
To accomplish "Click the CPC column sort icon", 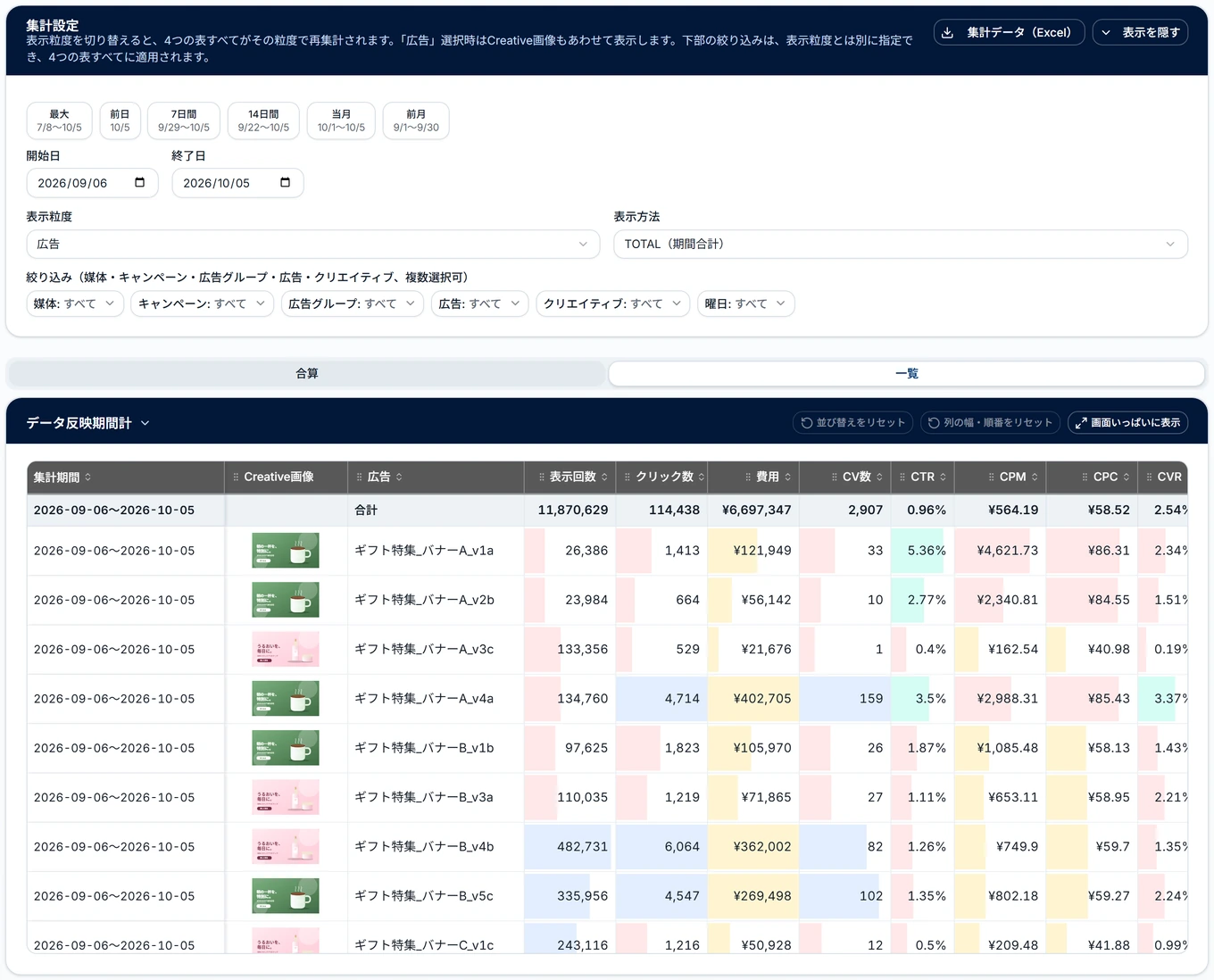I will click(x=1127, y=478).
